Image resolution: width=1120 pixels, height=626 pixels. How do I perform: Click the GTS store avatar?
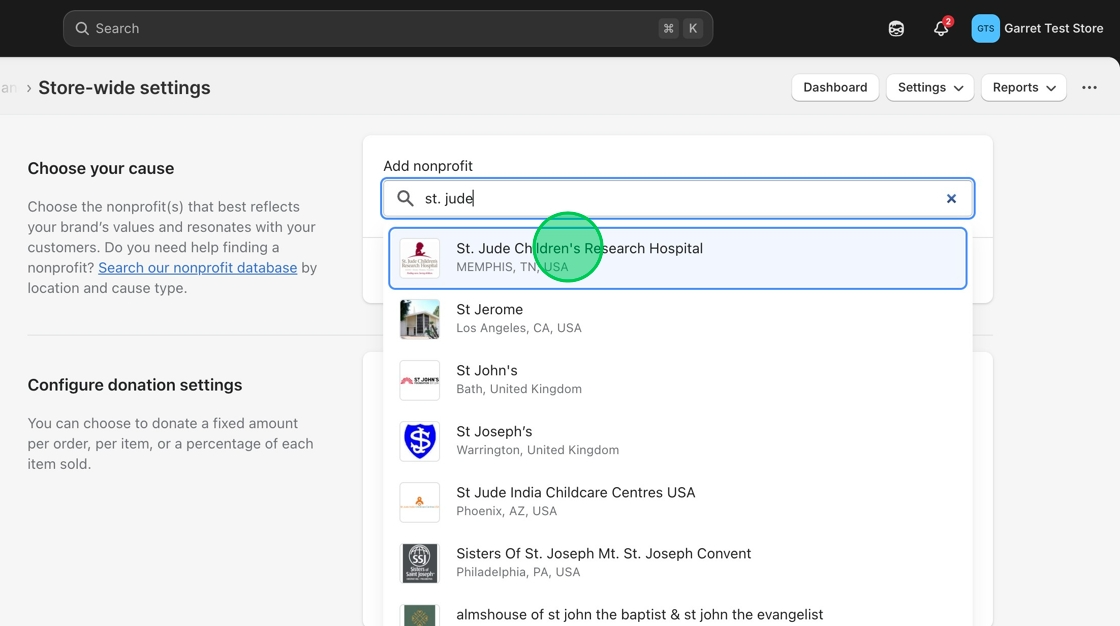[985, 29]
